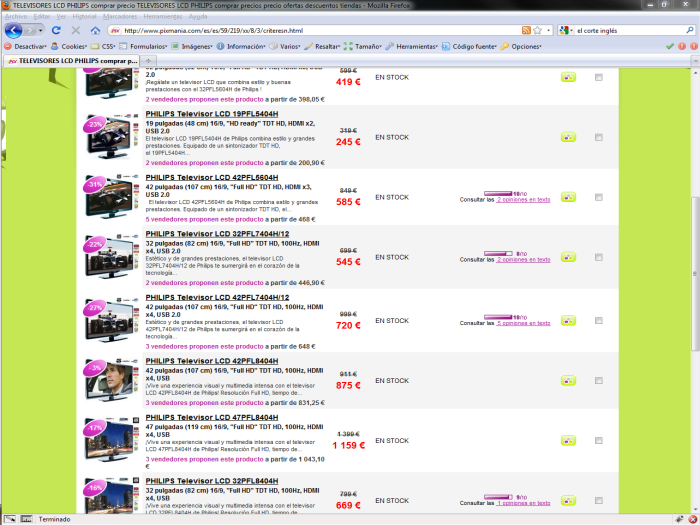Open the Historial menu

point(84,17)
